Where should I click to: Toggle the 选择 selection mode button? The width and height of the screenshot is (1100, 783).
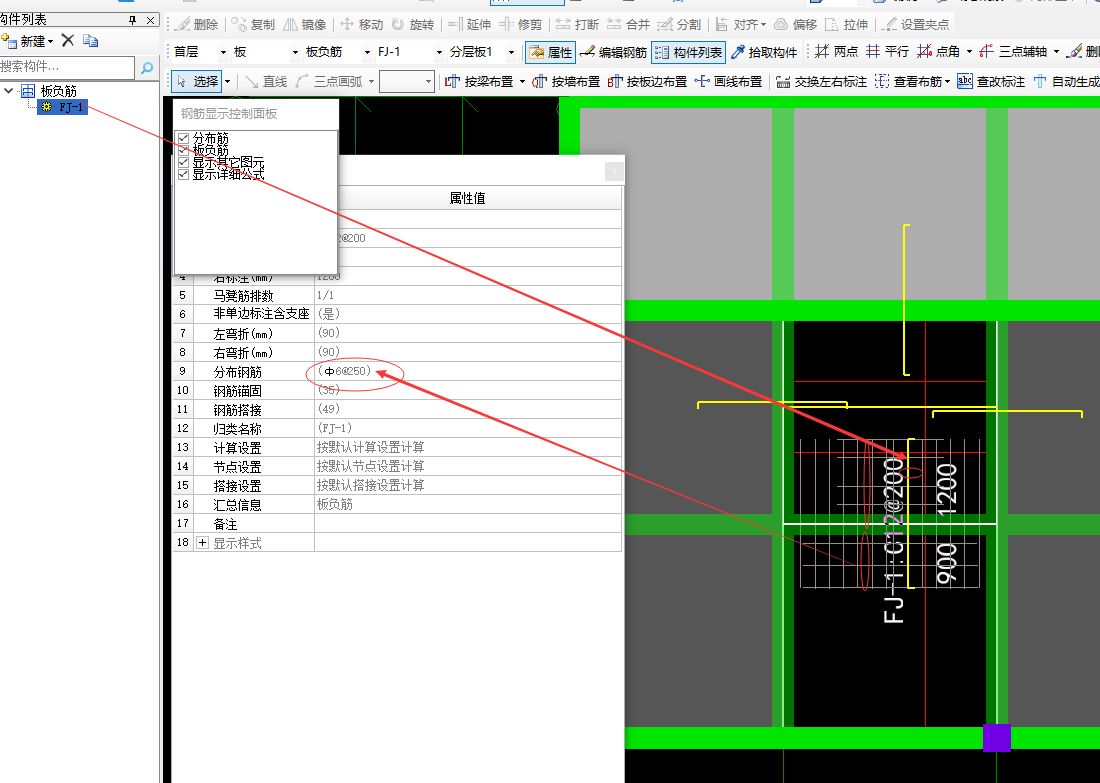click(196, 81)
